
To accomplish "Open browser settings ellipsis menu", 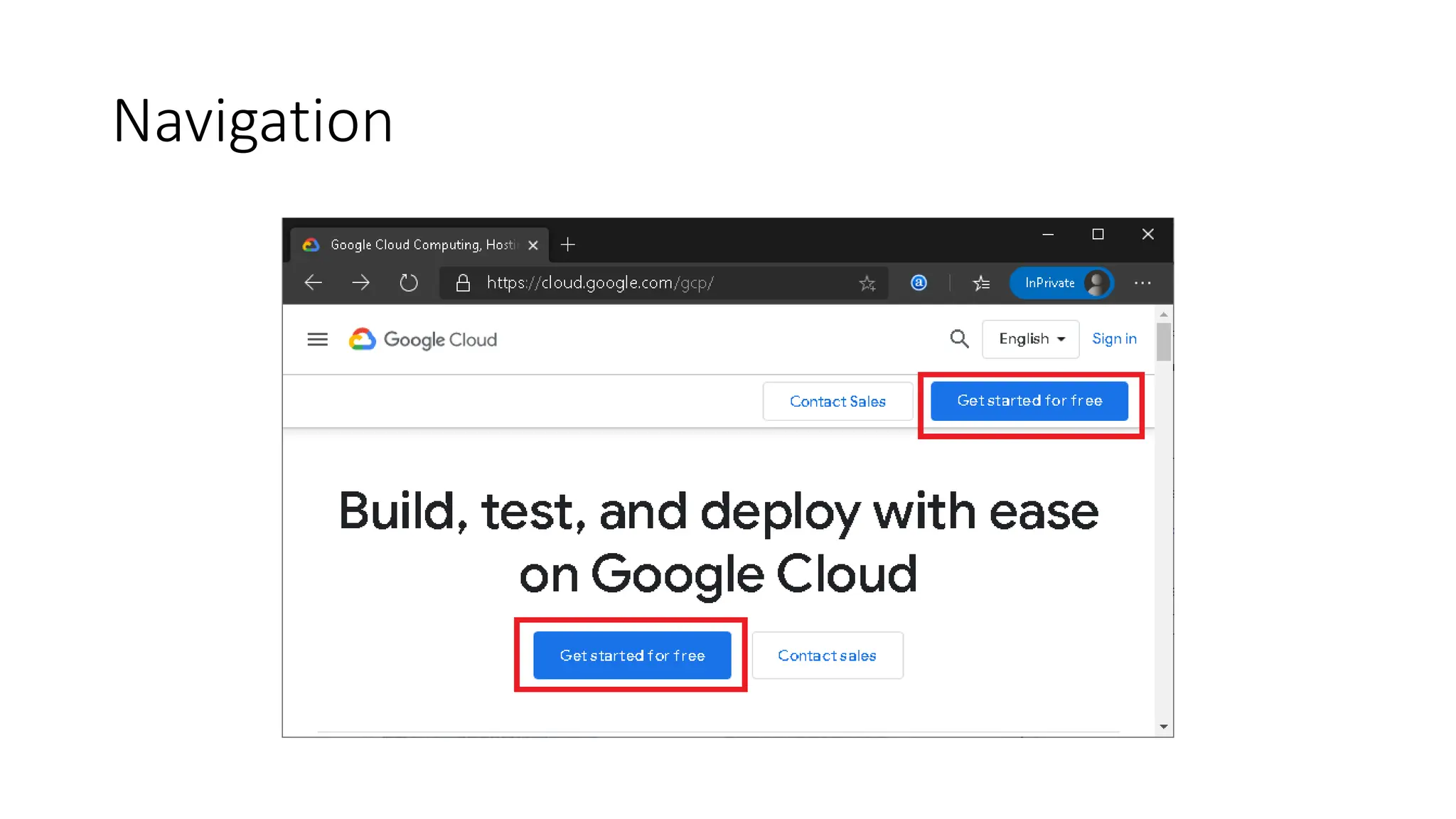I will click(1142, 283).
